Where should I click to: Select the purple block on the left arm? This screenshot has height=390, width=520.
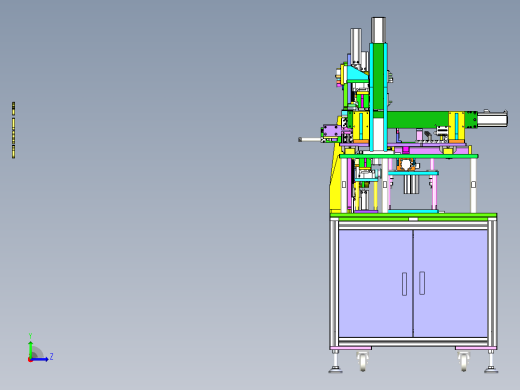(332, 131)
